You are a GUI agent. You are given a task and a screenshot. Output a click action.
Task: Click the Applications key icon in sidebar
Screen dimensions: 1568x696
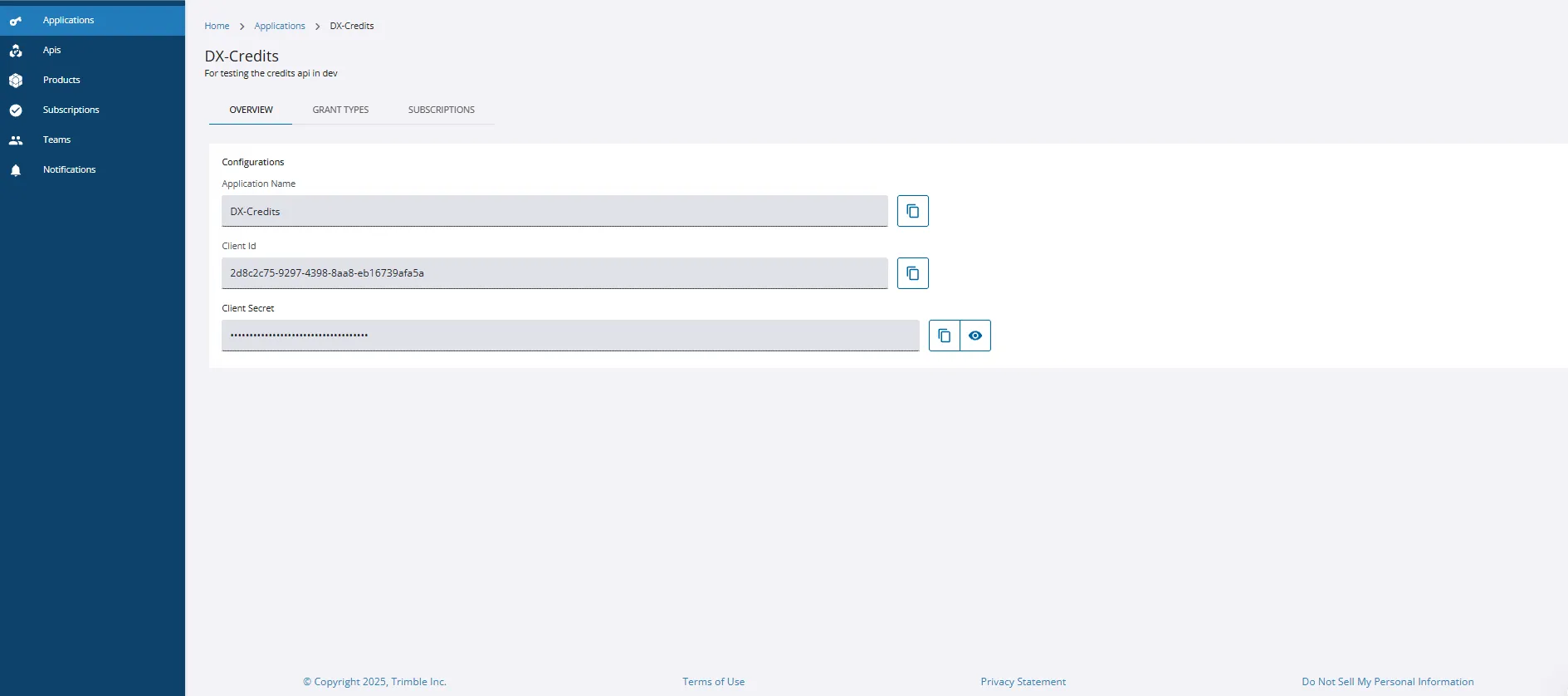16,21
